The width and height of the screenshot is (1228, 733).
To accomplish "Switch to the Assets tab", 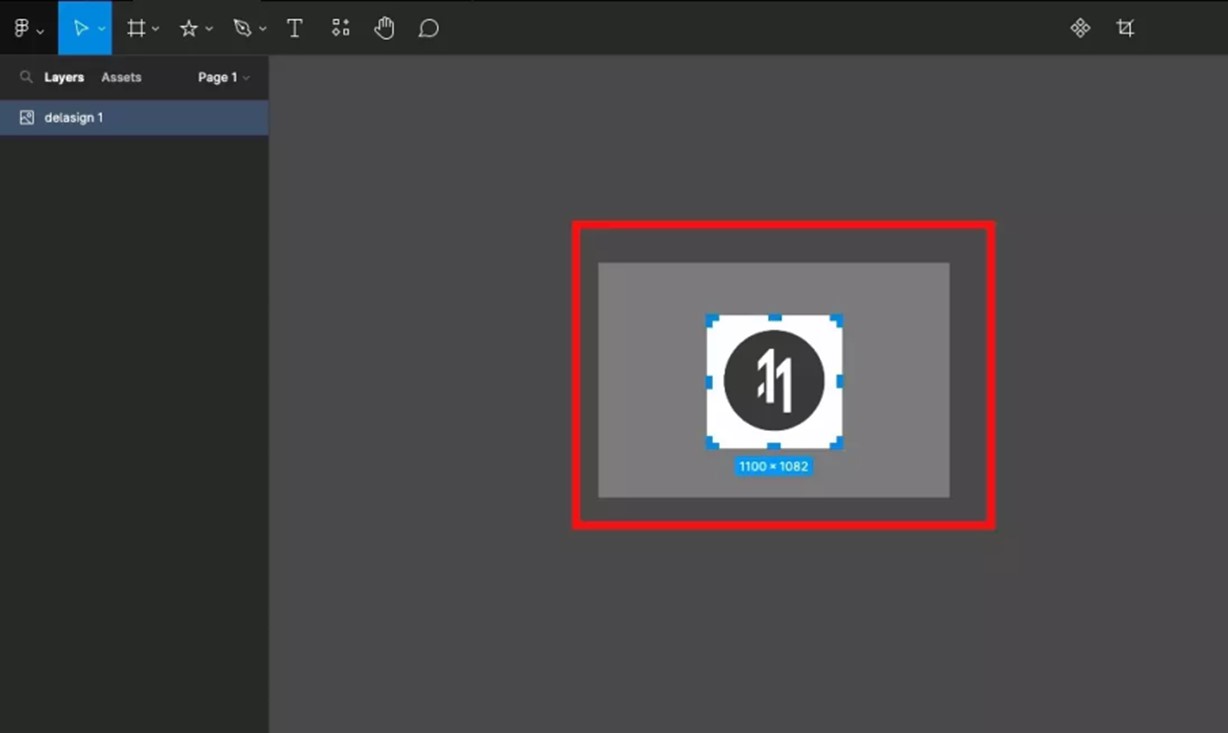I will click(121, 77).
